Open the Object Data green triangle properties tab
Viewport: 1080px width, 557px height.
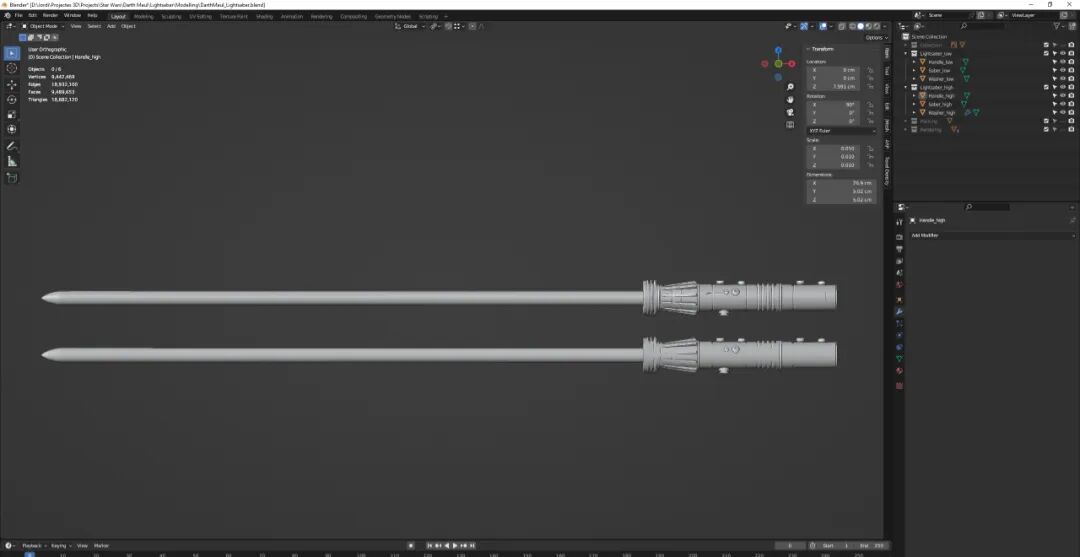tap(899, 359)
